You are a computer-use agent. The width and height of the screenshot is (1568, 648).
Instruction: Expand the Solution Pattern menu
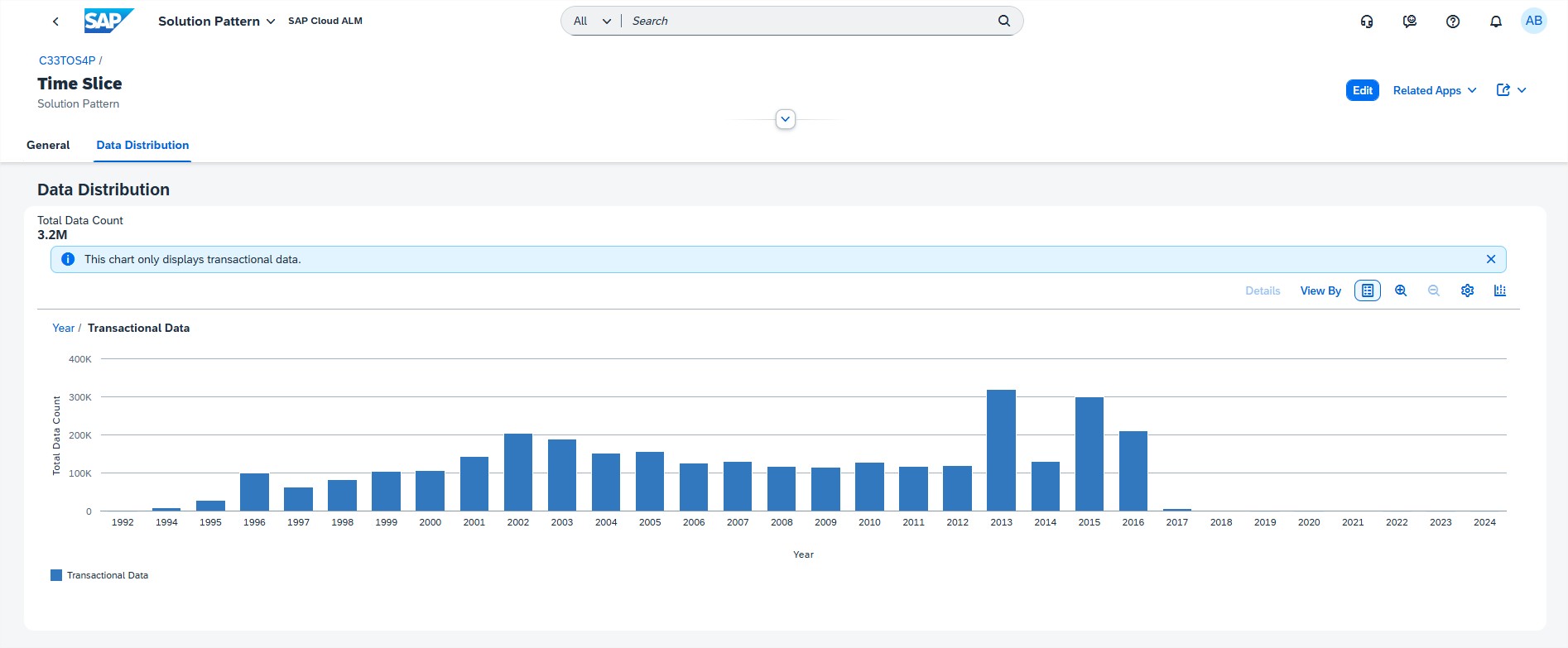217,22
